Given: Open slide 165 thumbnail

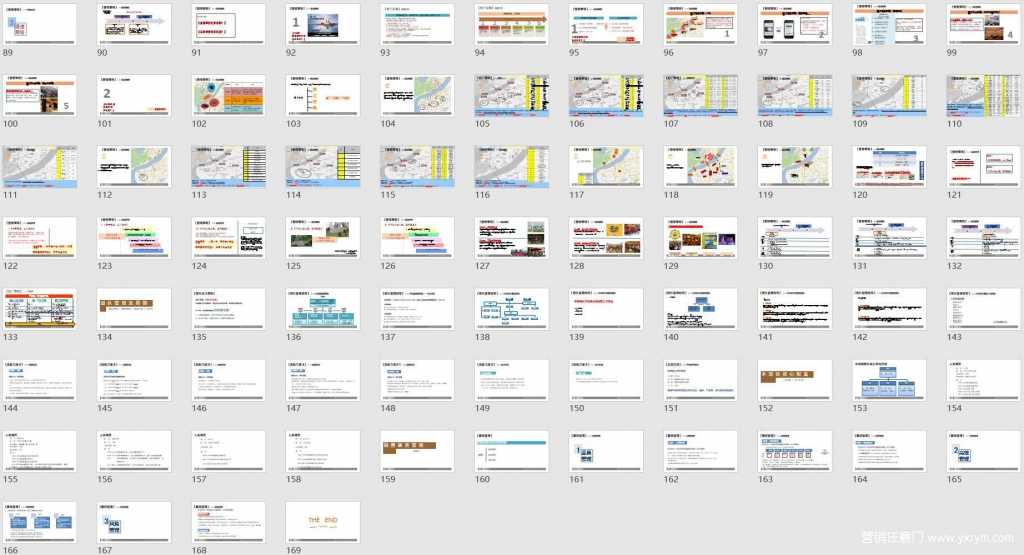Looking at the screenshot, I should [x=982, y=451].
